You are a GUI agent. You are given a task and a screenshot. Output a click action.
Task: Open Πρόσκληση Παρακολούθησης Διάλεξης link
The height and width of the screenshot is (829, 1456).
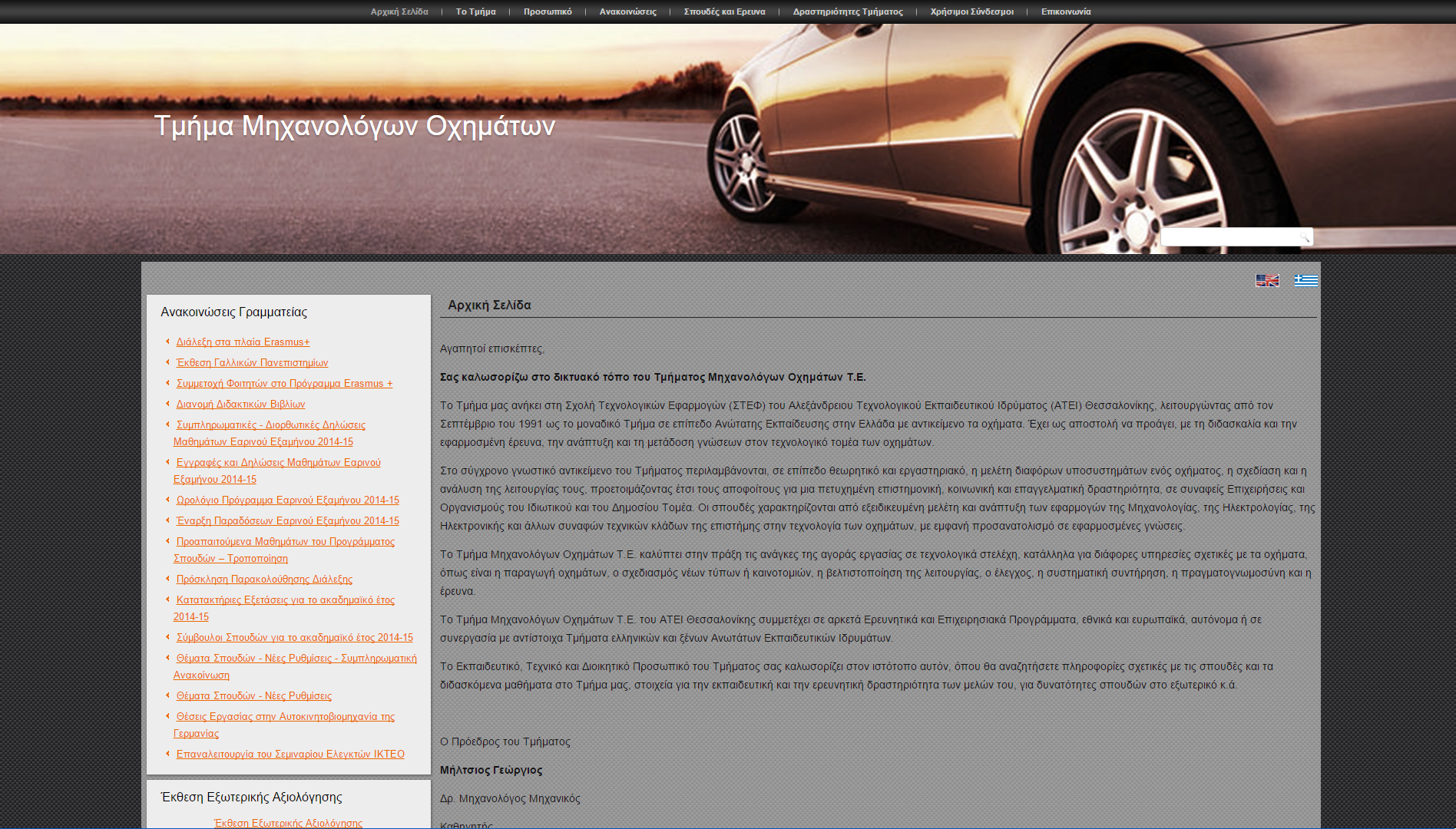[x=264, y=580]
